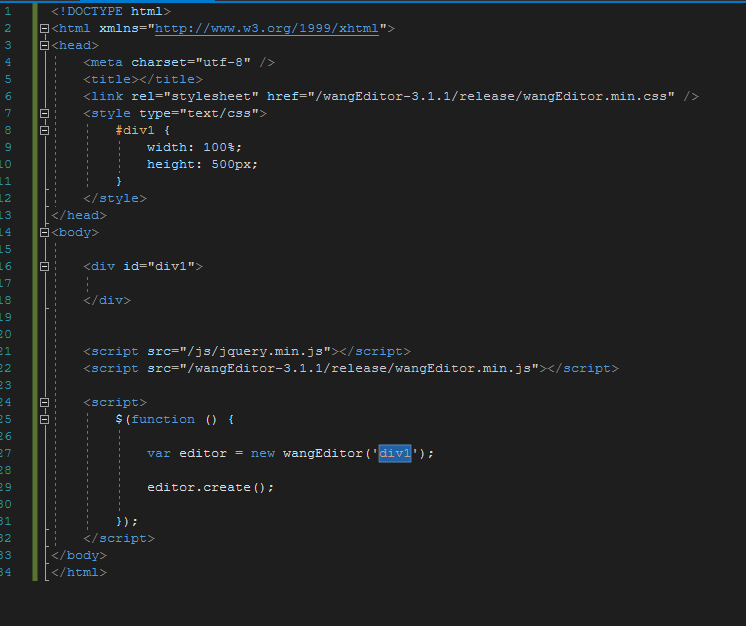
Task: Collapse the body tag fold toggle
Action: (x=44, y=233)
